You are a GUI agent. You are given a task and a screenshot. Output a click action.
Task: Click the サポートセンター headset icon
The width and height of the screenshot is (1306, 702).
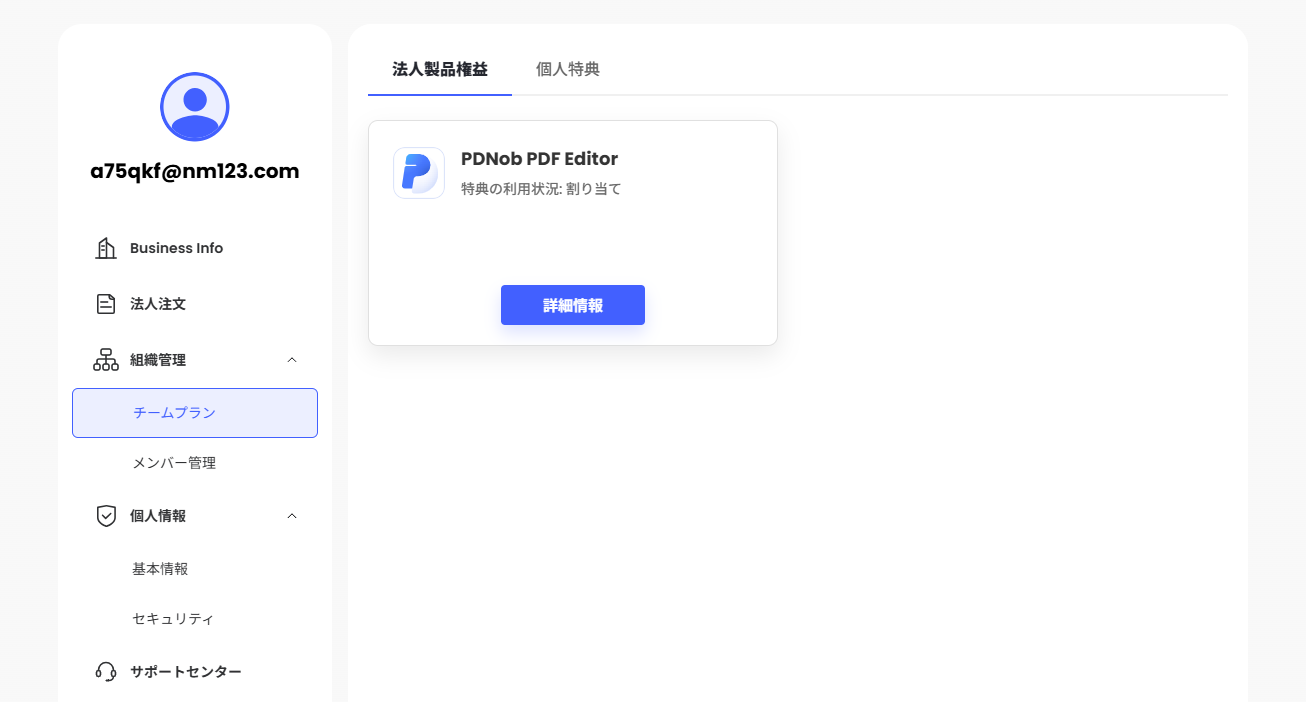pos(106,672)
